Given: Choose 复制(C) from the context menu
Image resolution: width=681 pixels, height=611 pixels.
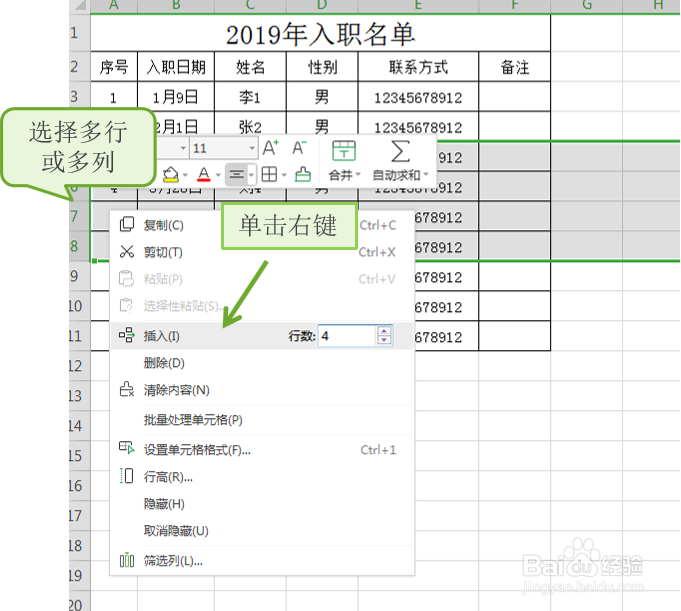Looking at the screenshot, I should [262, 225].
